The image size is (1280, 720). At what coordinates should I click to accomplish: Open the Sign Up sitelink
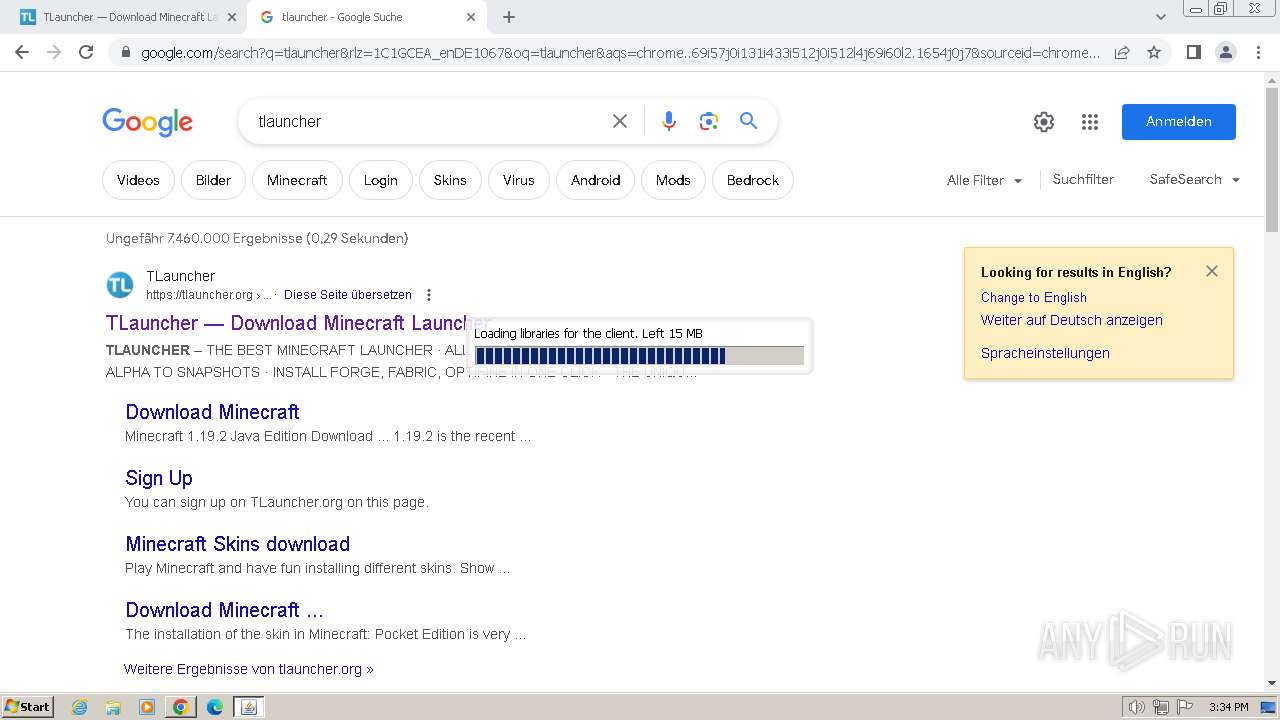pyautogui.click(x=159, y=478)
